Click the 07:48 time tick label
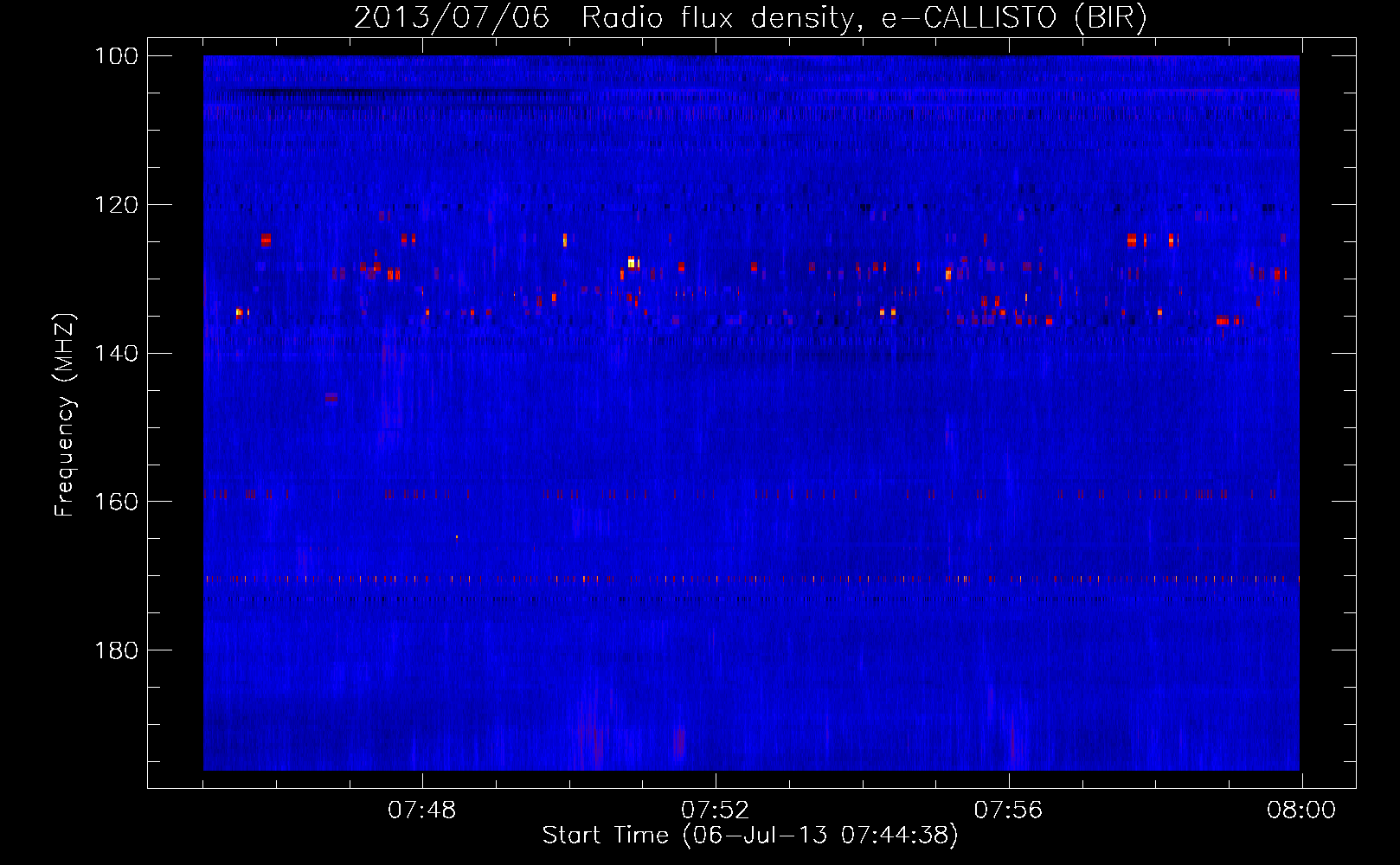 (x=422, y=811)
